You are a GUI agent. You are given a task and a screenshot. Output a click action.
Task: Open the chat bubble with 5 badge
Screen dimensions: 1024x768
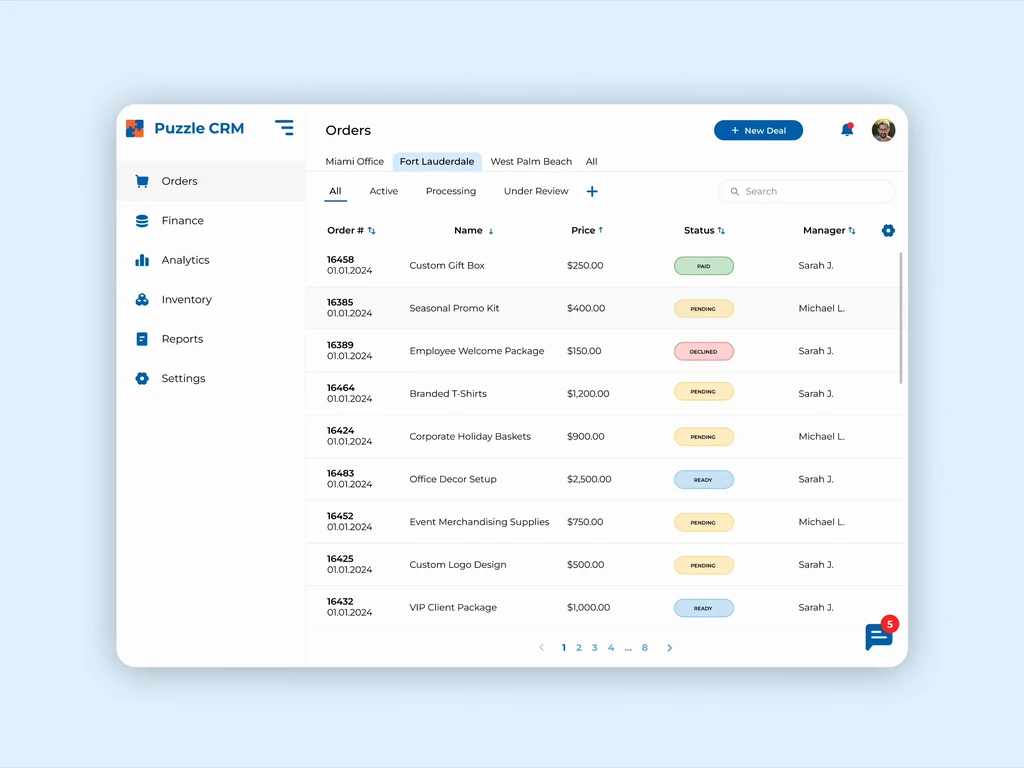(x=881, y=634)
